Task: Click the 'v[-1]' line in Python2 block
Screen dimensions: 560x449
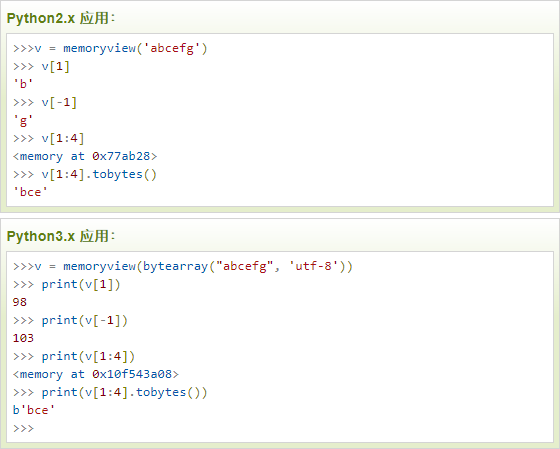Action: (45, 103)
